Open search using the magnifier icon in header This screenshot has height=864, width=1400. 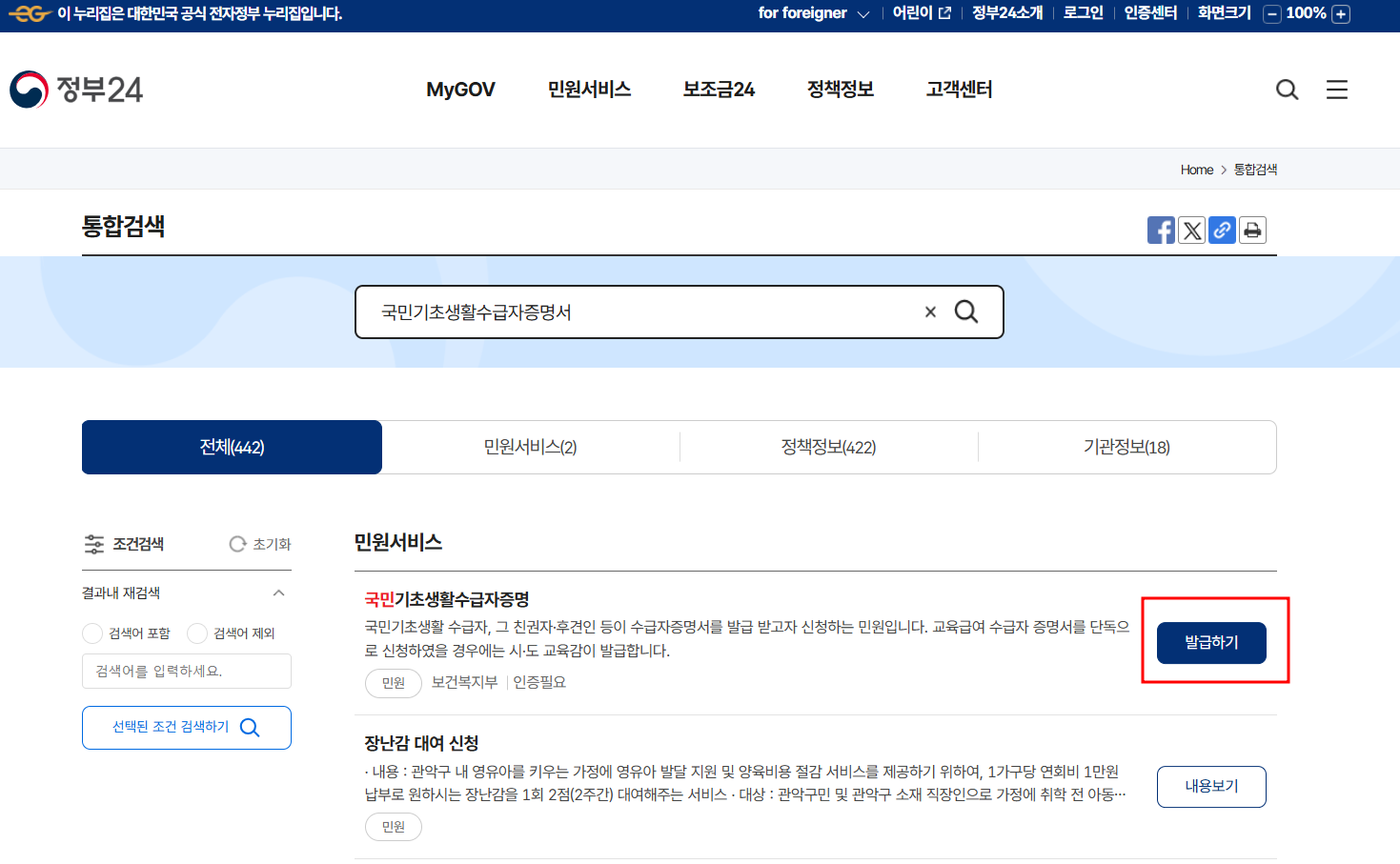tap(1287, 90)
